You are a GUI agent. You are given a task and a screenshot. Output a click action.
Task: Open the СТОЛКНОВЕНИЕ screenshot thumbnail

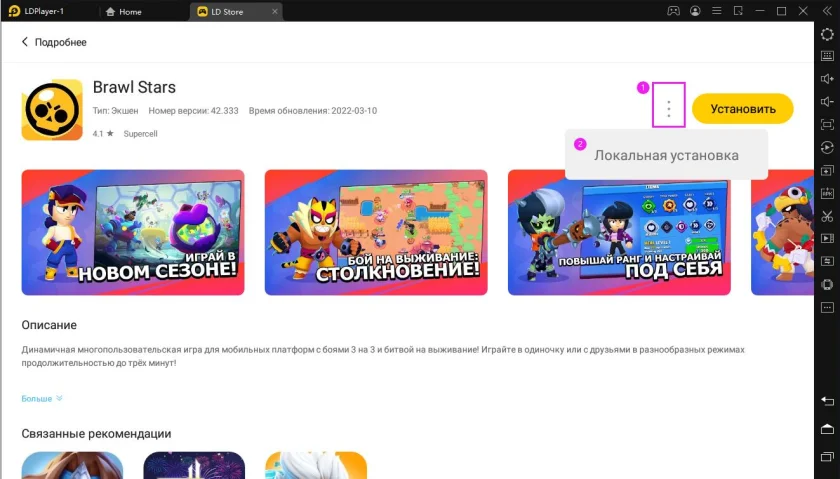pyautogui.click(x=376, y=233)
